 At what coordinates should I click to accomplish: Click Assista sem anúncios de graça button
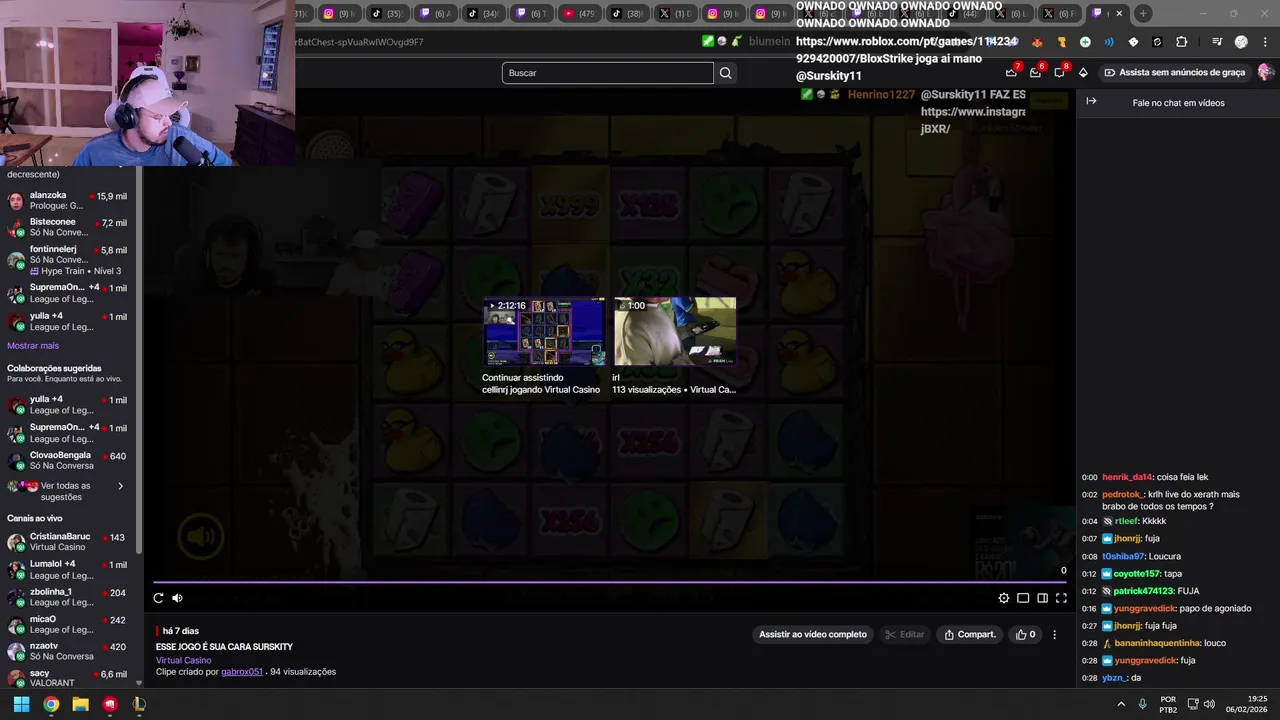coord(1174,72)
